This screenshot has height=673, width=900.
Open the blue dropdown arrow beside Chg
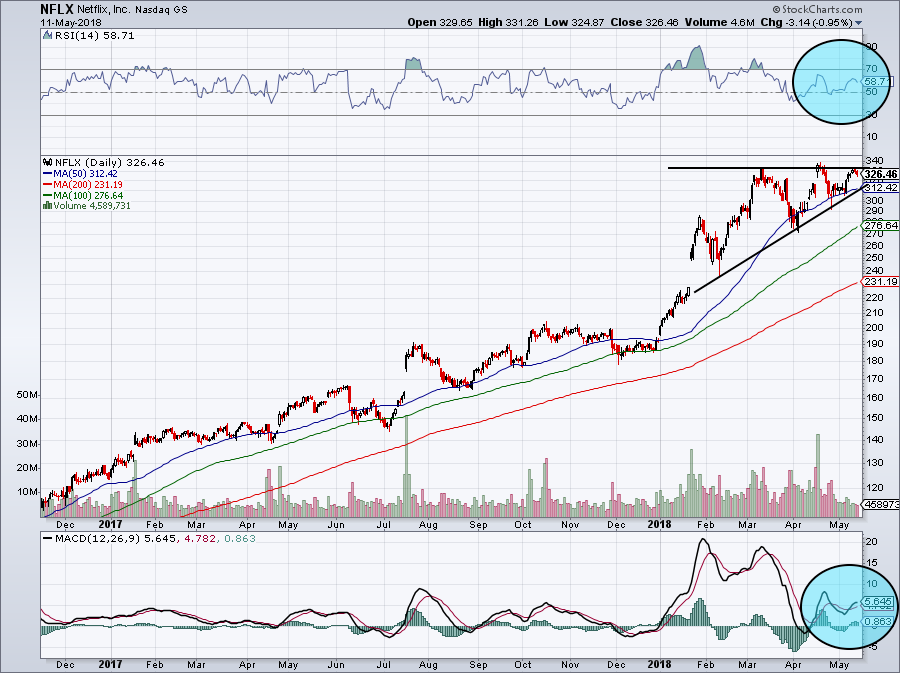click(859, 23)
